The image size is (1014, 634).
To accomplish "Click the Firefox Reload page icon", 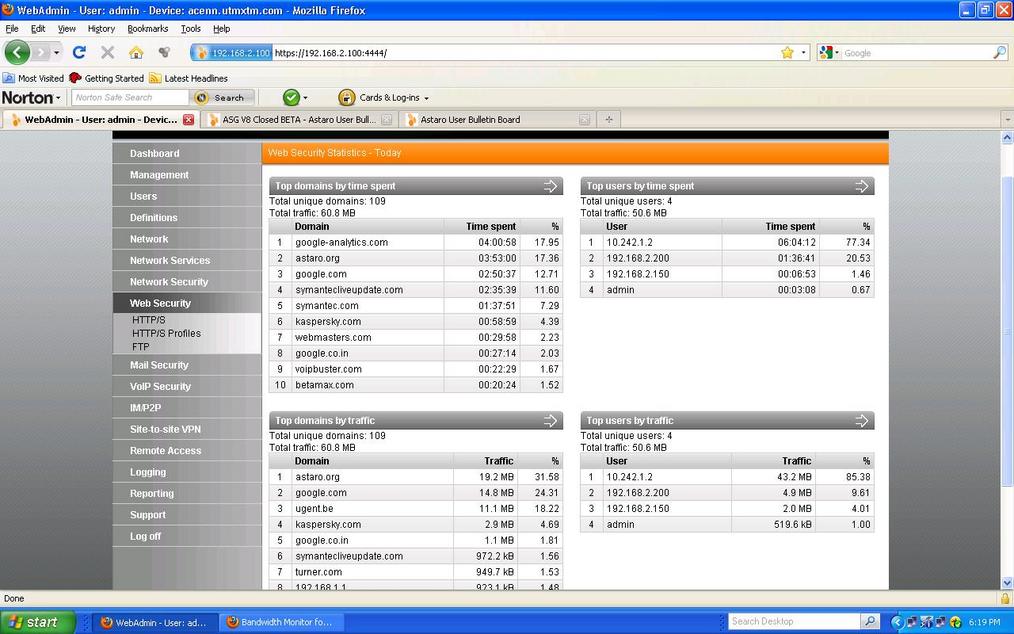I will (x=79, y=52).
